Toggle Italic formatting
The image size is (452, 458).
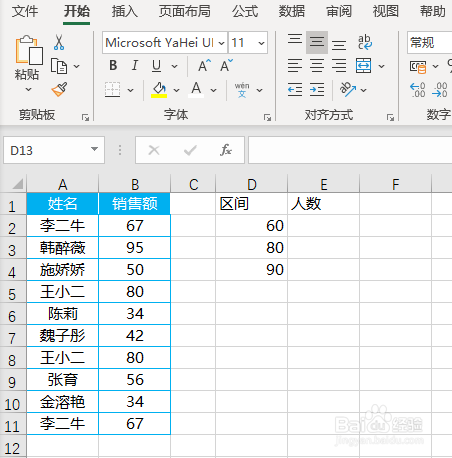[135, 65]
